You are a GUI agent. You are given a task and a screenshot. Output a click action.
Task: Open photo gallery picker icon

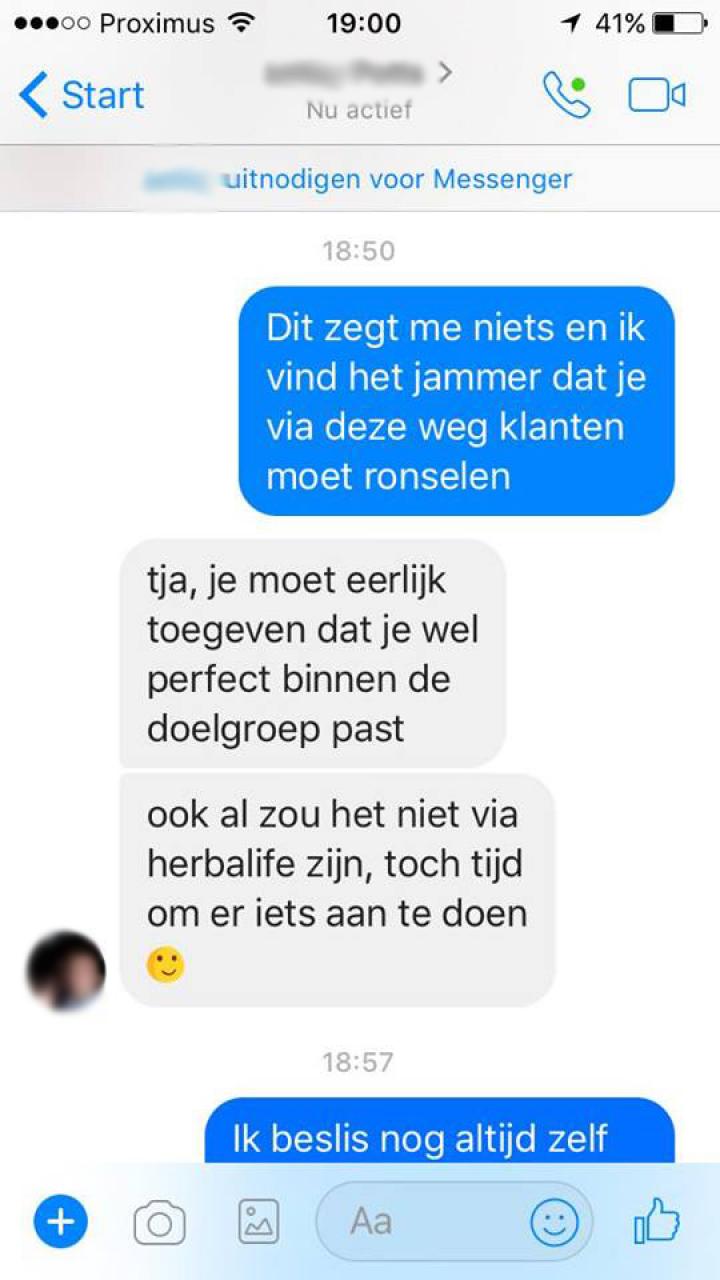pyautogui.click(x=258, y=1222)
